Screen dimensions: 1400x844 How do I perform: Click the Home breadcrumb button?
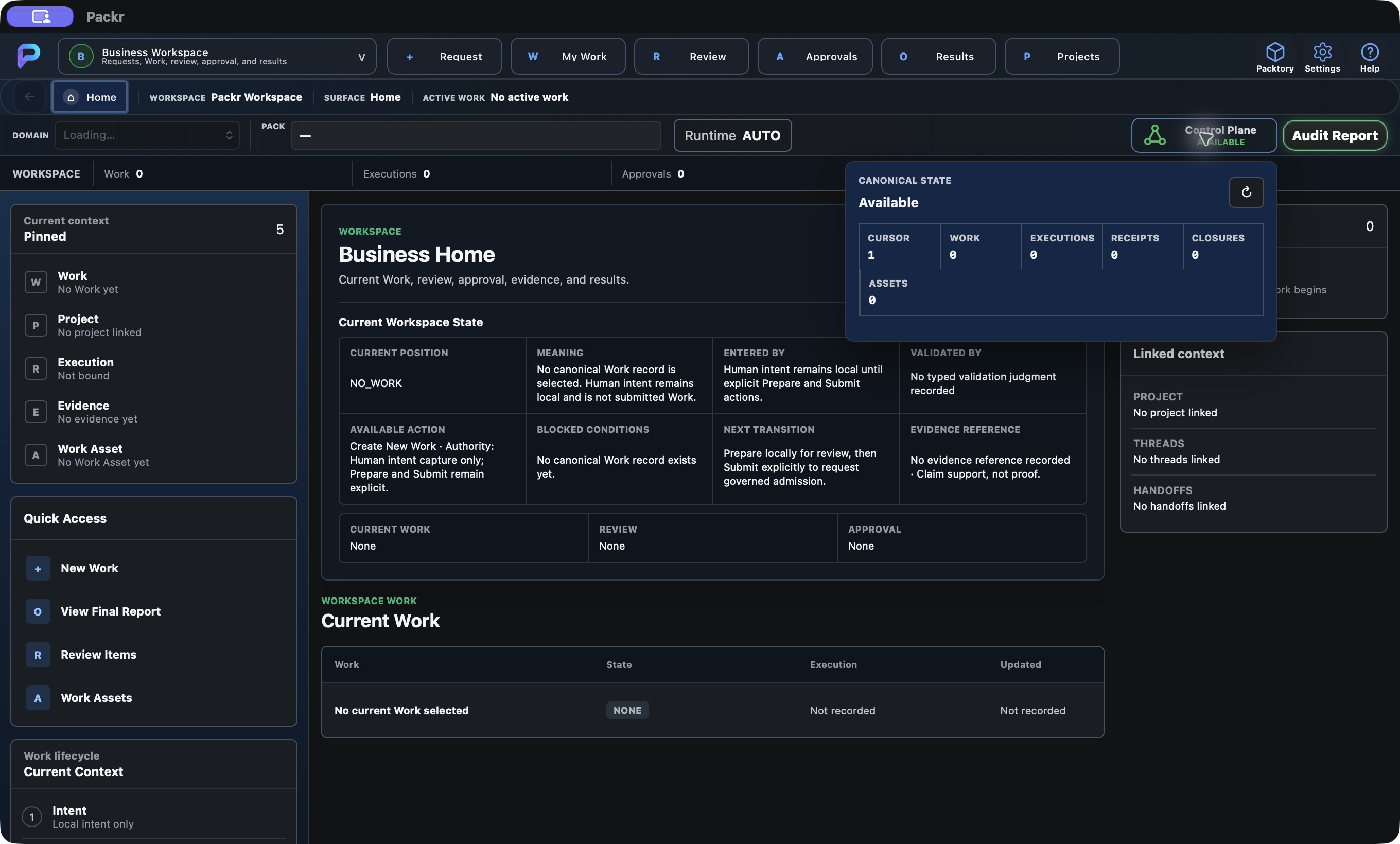(90, 97)
